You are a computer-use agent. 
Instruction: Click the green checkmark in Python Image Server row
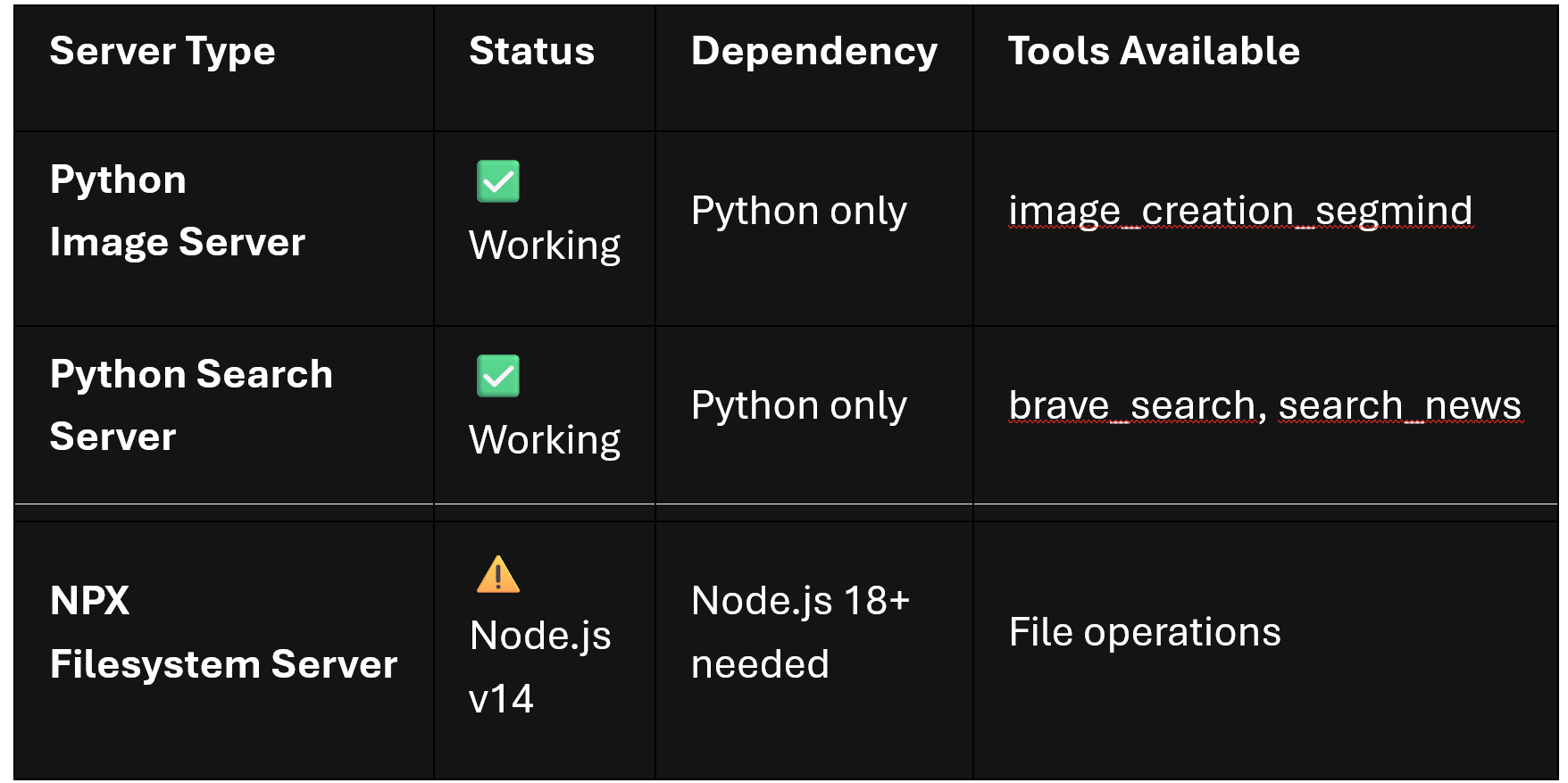tap(498, 182)
